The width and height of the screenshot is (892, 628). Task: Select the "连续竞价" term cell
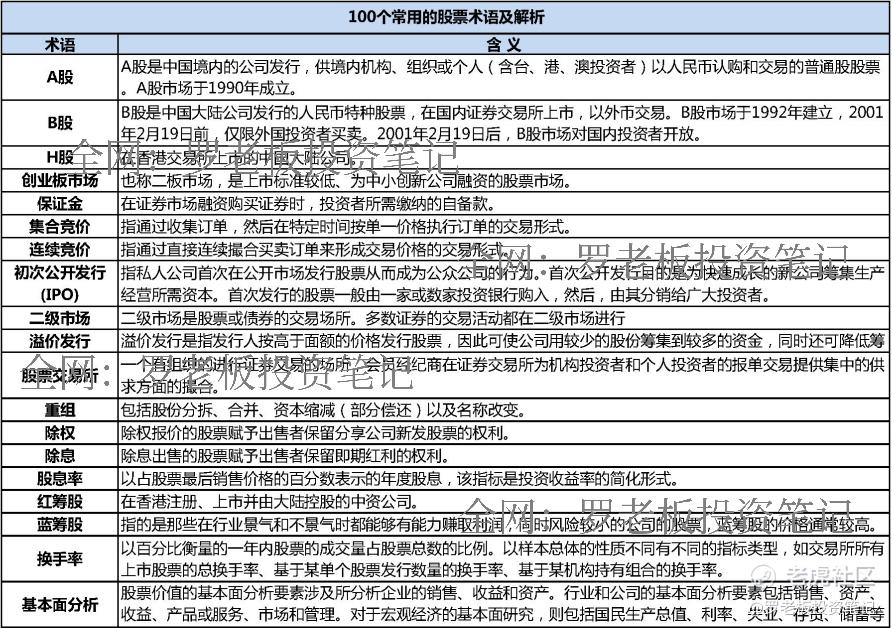[x=60, y=249]
